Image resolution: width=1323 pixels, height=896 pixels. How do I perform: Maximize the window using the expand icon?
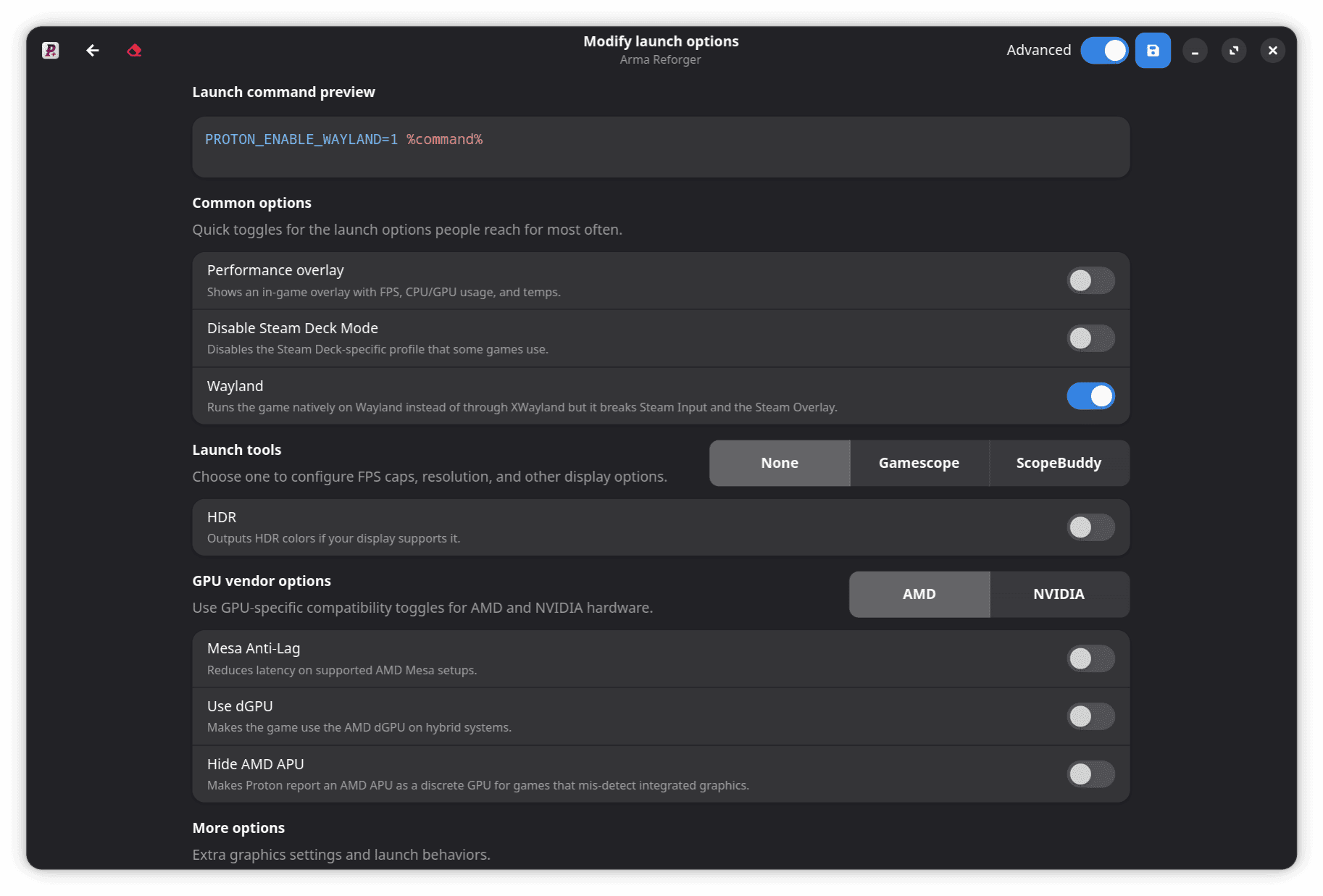tap(1234, 50)
